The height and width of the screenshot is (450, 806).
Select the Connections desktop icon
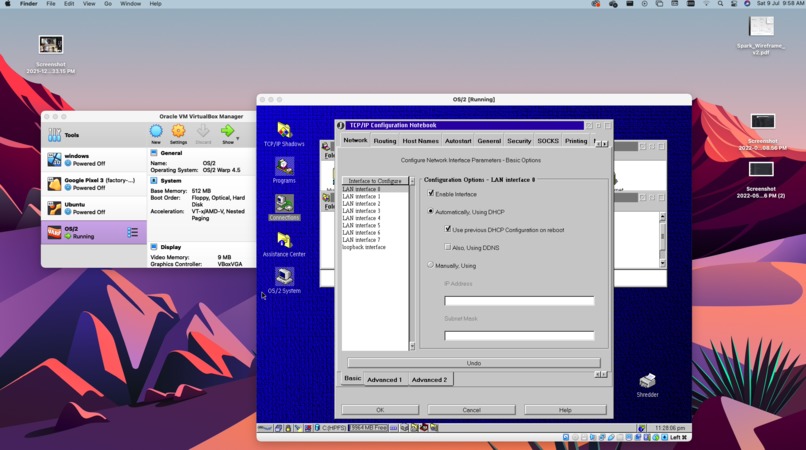coord(284,204)
